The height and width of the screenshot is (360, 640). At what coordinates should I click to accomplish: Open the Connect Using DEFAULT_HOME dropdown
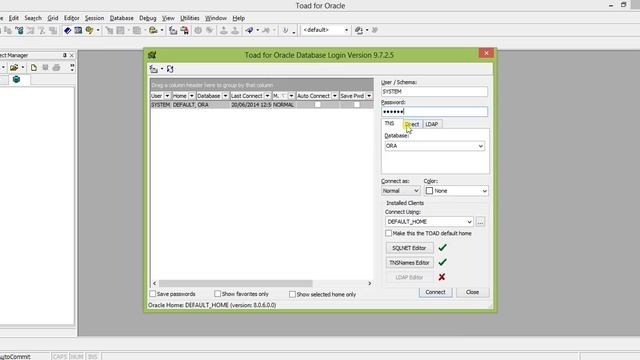tap(469, 222)
